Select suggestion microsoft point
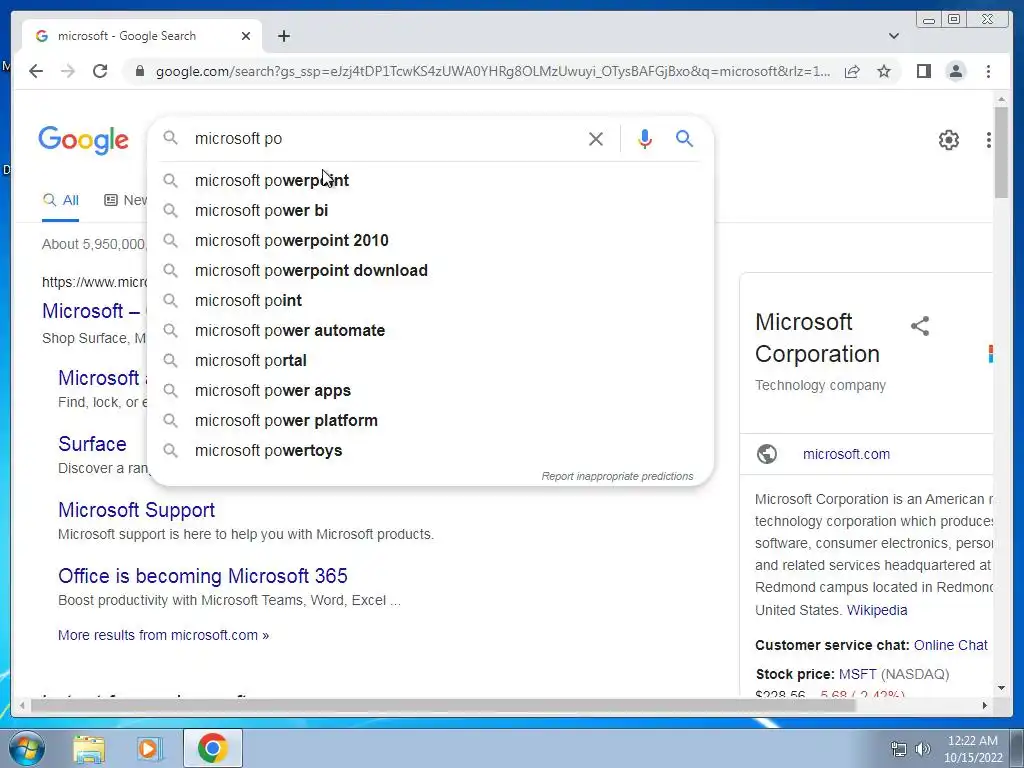 click(431, 300)
